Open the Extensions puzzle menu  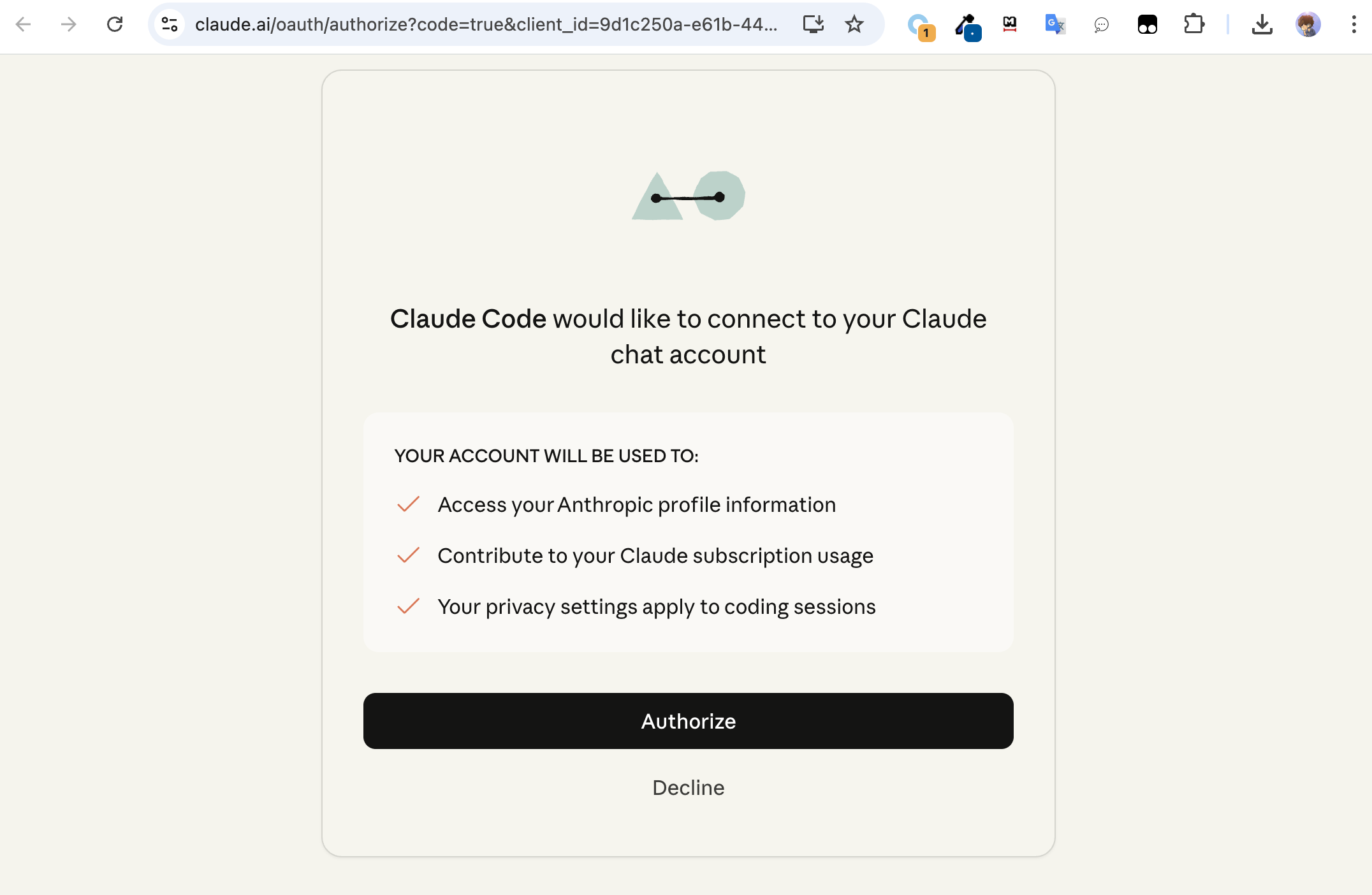(1193, 24)
